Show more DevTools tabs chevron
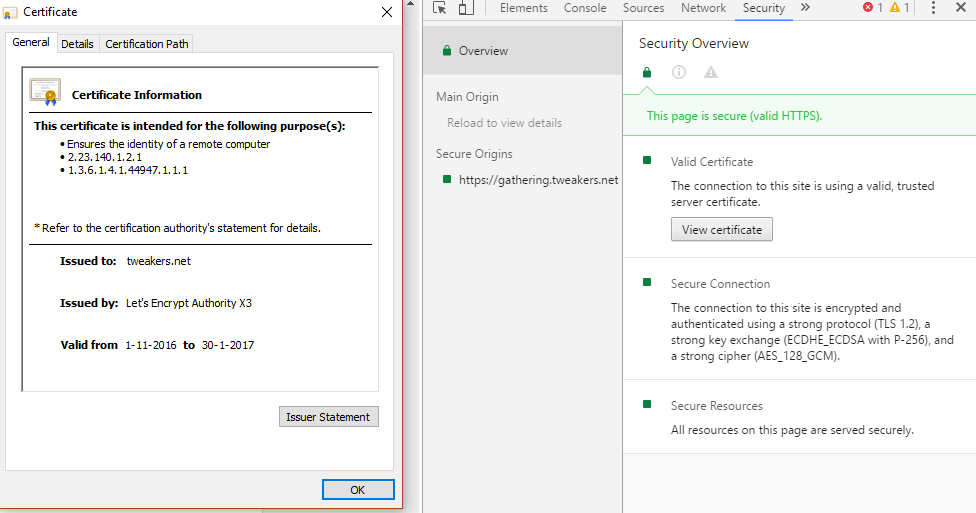 click(x=805, y=7)
